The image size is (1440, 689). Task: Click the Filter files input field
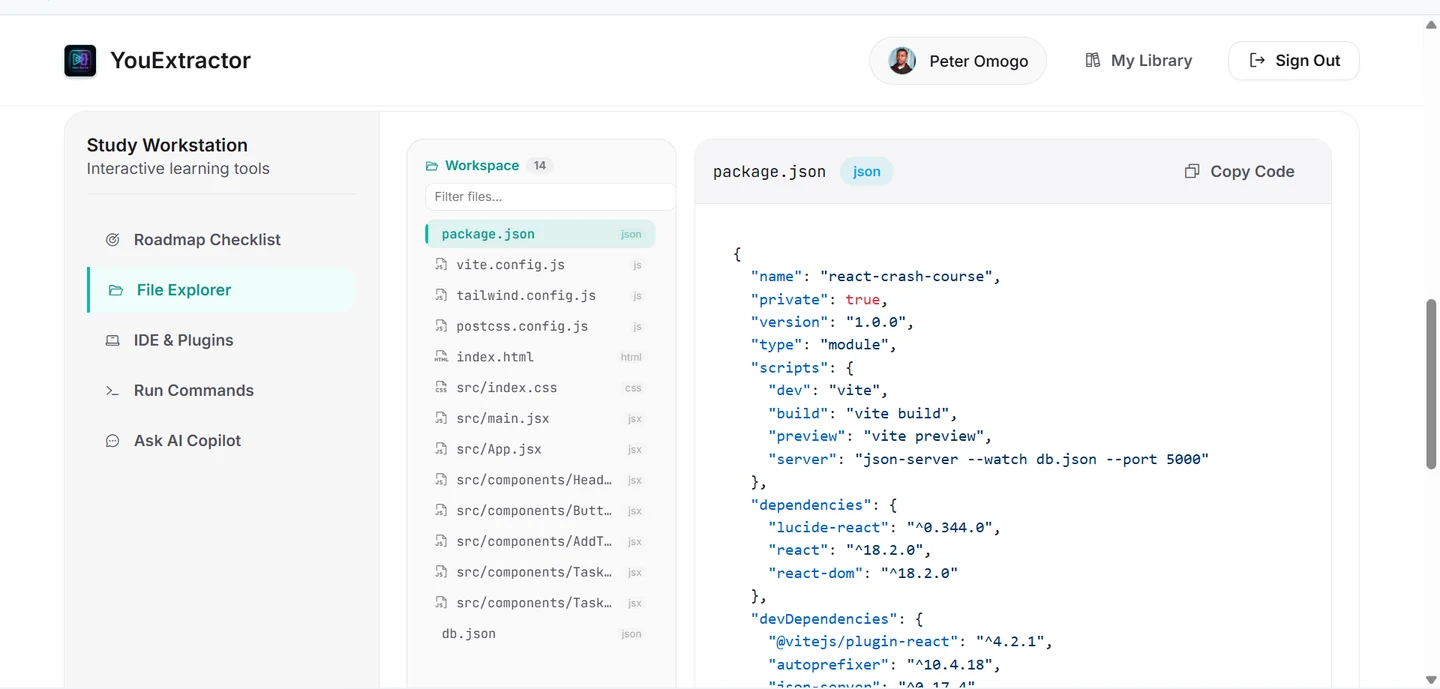[551, 196]
